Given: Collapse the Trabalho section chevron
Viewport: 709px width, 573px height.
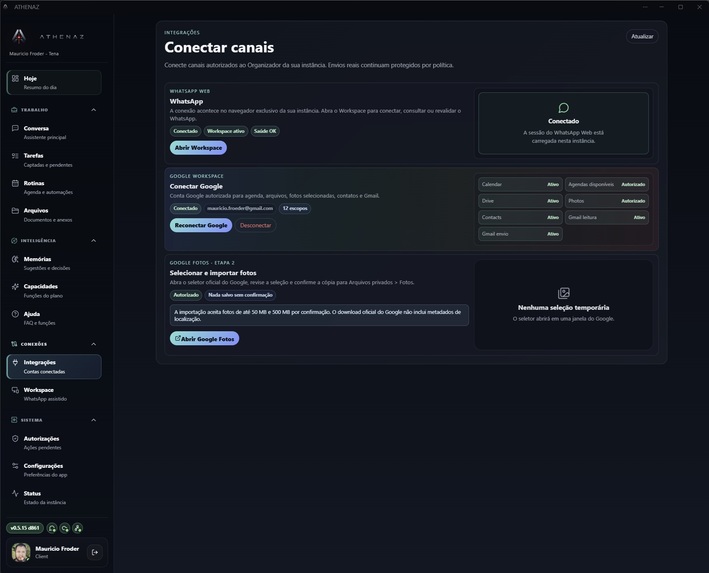Looking at the screenshot, I should click(94, 110).
